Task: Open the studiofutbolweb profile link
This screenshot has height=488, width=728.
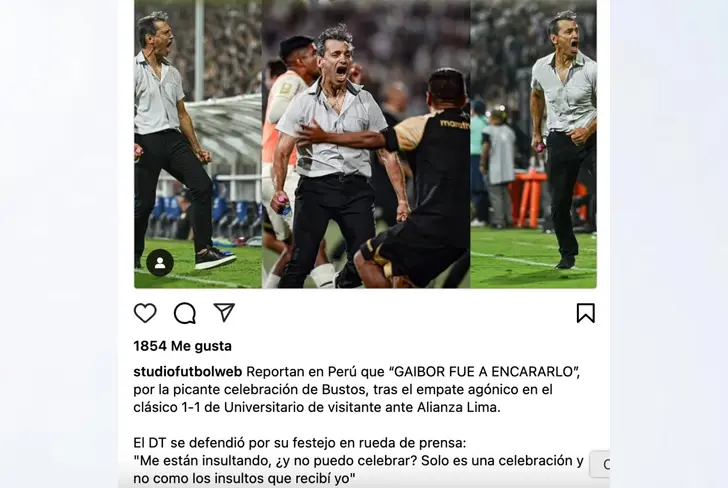Action: pos(188,372)
